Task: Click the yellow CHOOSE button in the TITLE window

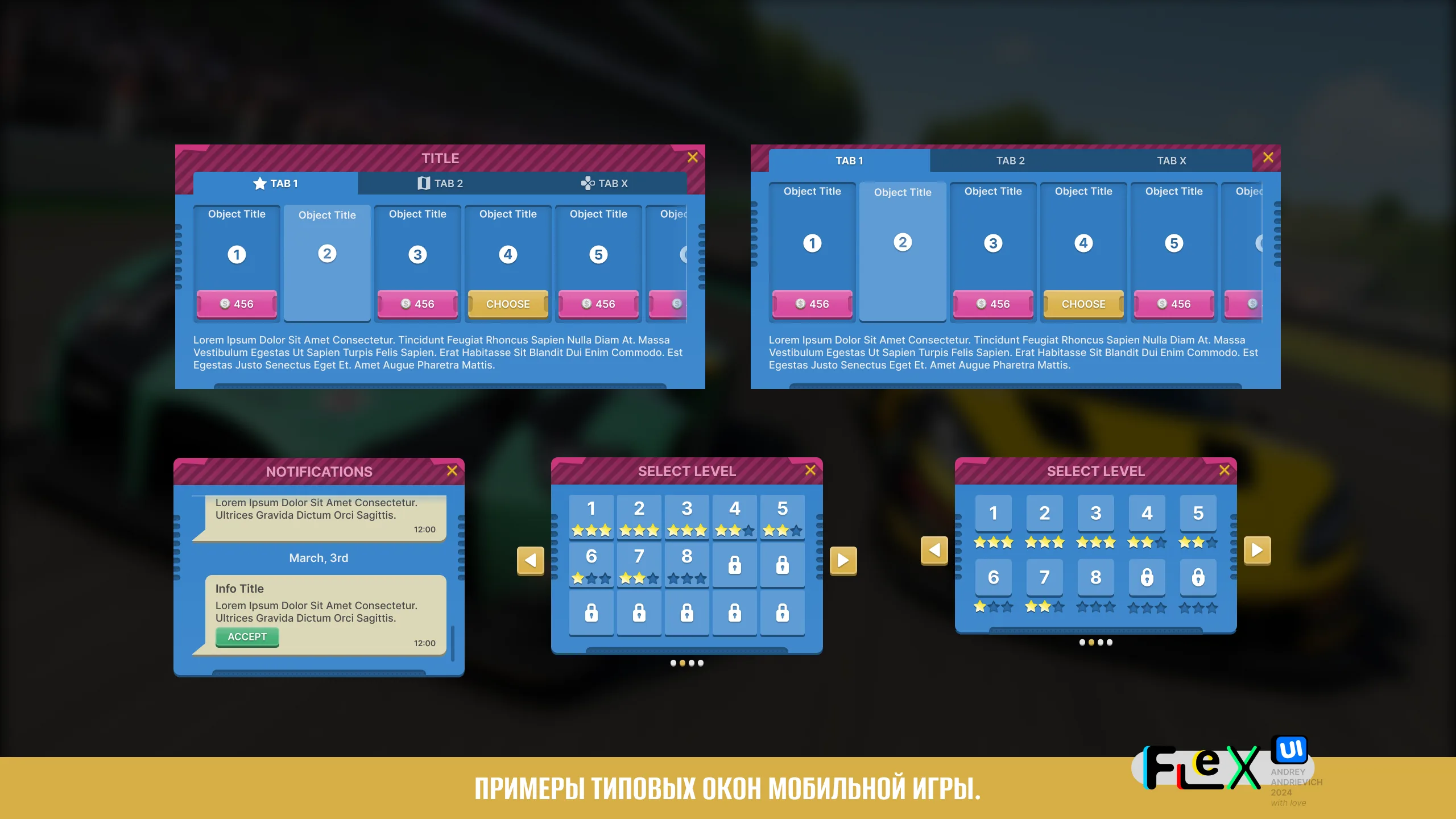Action: [508, 304]
